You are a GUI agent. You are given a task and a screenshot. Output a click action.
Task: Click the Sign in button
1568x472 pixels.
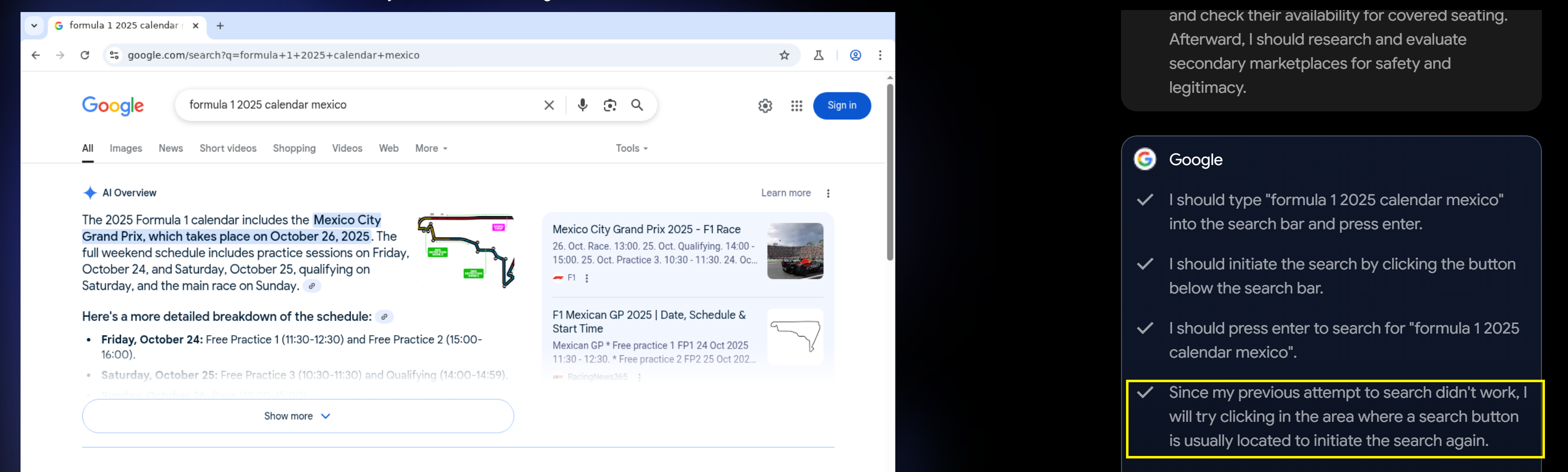pyautogui.click(x=842, y=106)
